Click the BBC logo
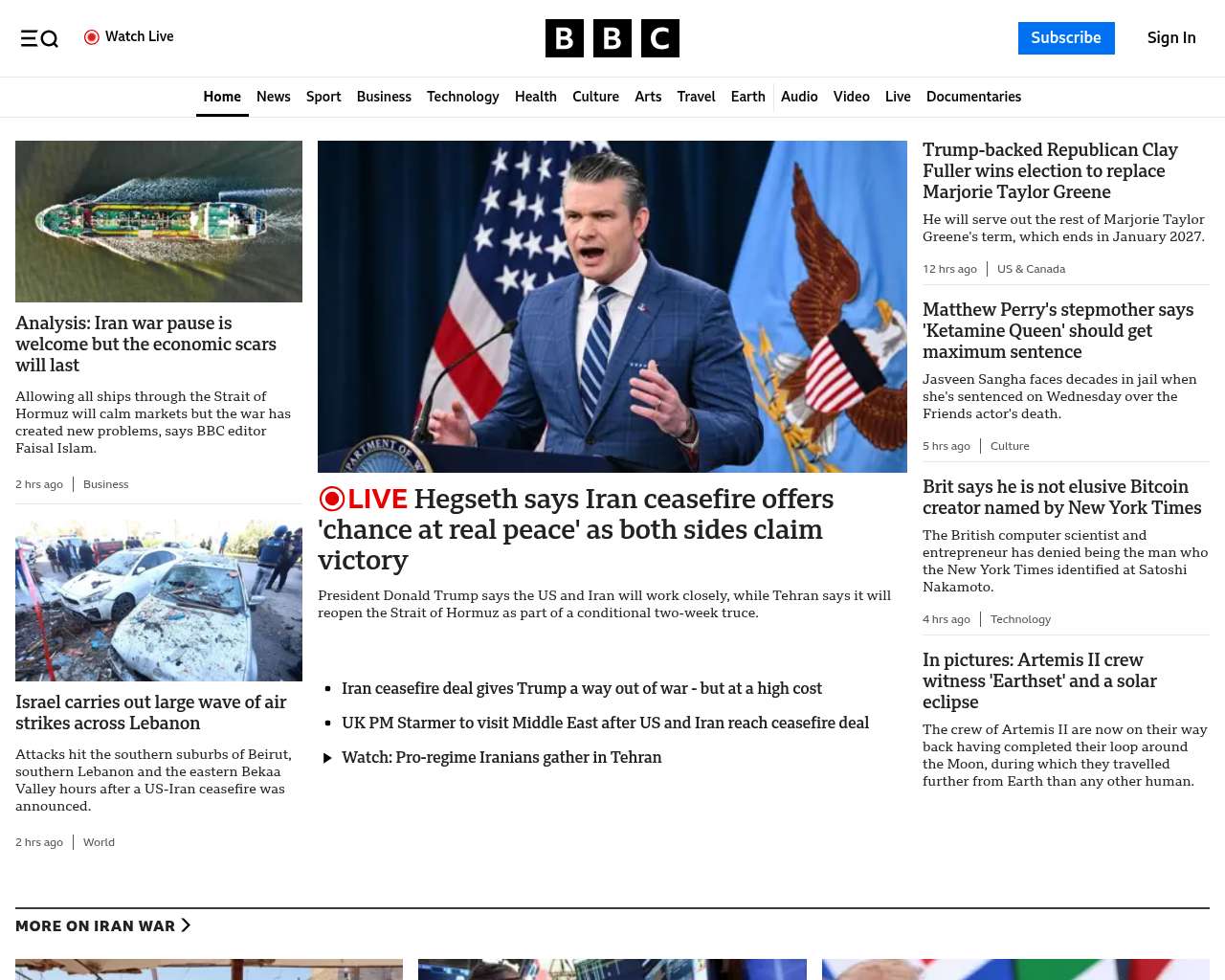Viewport: 1225px width, 980px height. coord(612,38)
